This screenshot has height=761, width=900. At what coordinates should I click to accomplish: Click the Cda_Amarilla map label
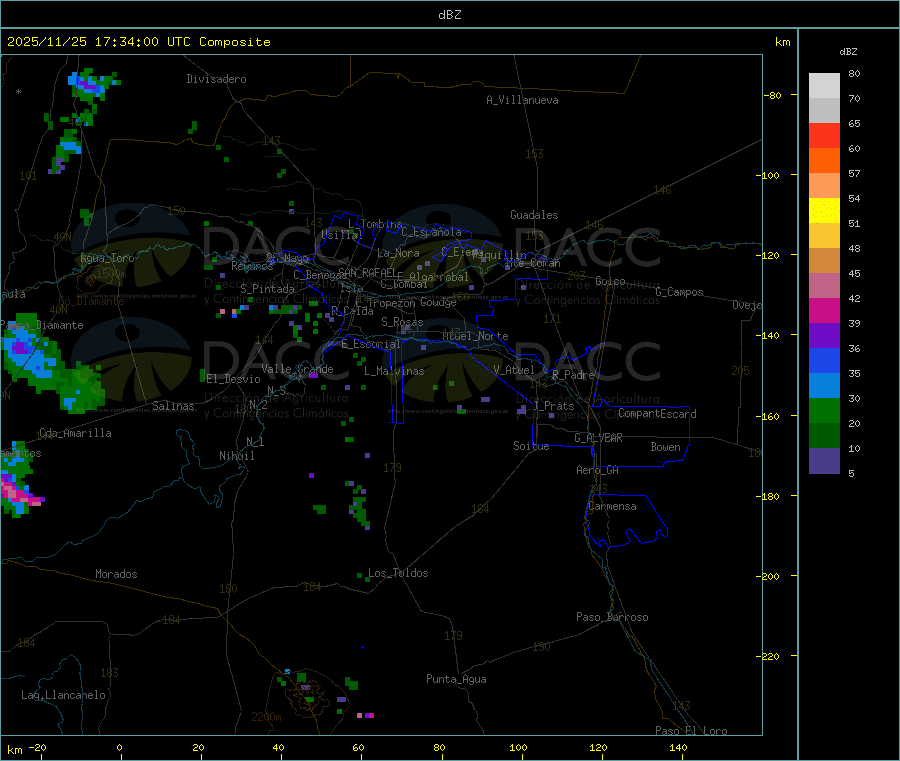coord(75,433)
